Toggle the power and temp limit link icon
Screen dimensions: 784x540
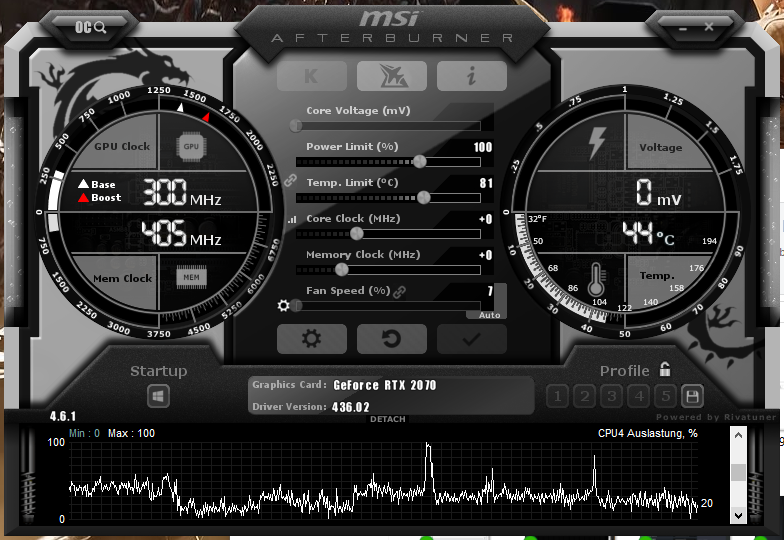pyautogui.click(x=290, y=180)
